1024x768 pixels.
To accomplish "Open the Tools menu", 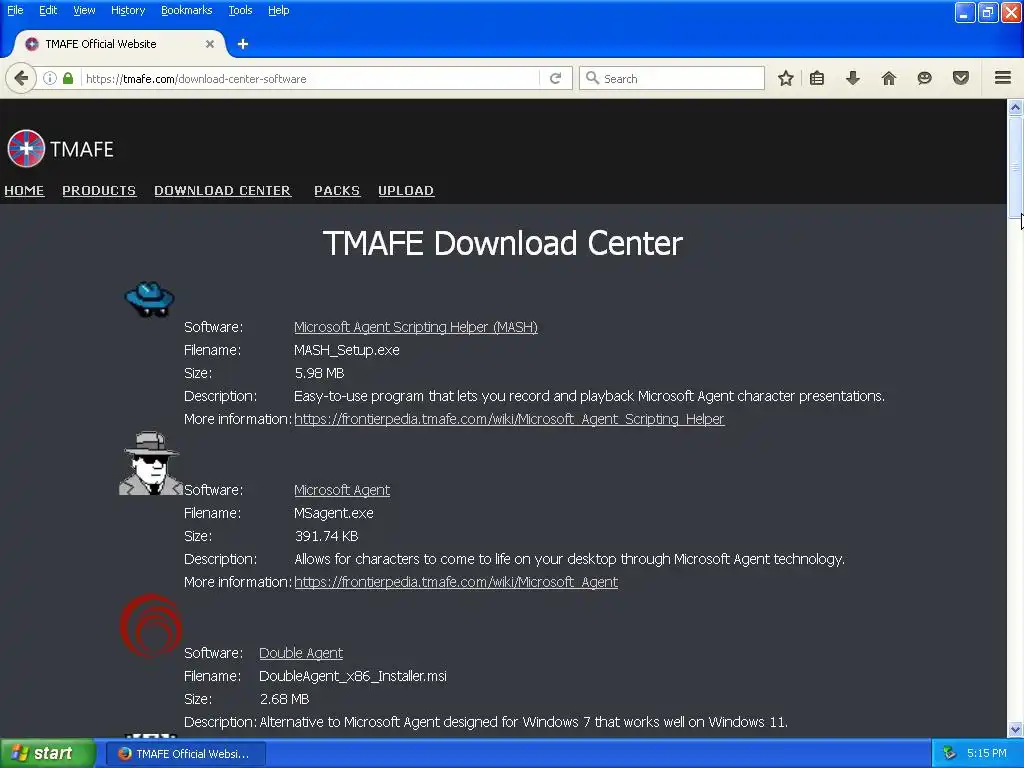I will [x=240, y=10].
